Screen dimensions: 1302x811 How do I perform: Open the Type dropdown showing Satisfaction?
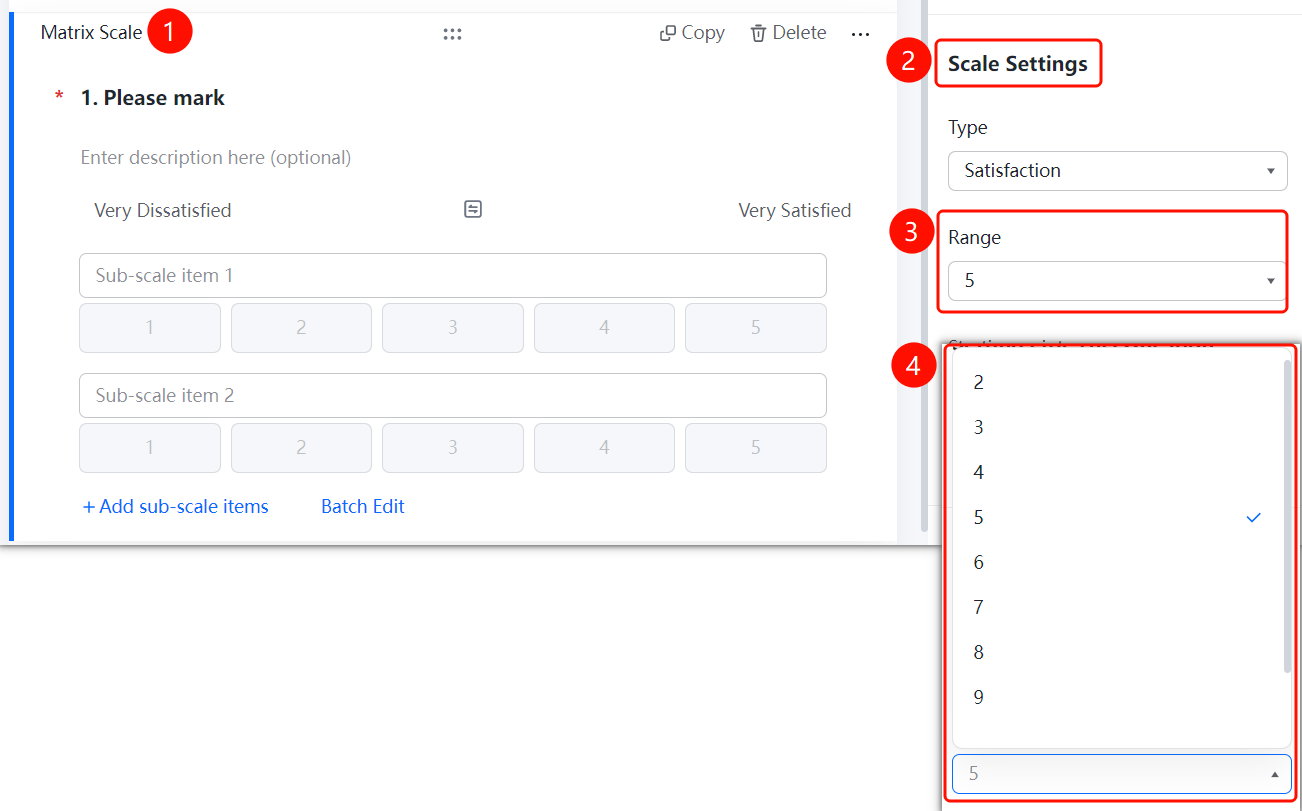tap(1117, 171)
